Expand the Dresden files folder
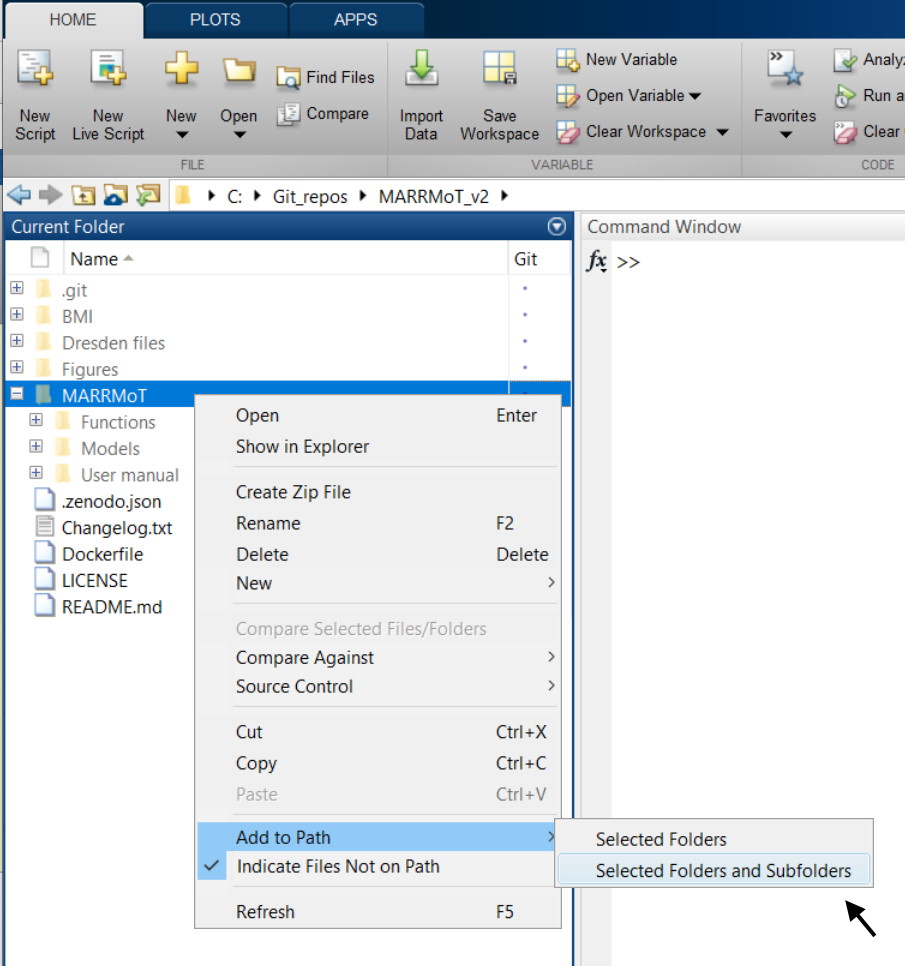The width and height of the screenshot is (905, 966). tap(17, 341)
